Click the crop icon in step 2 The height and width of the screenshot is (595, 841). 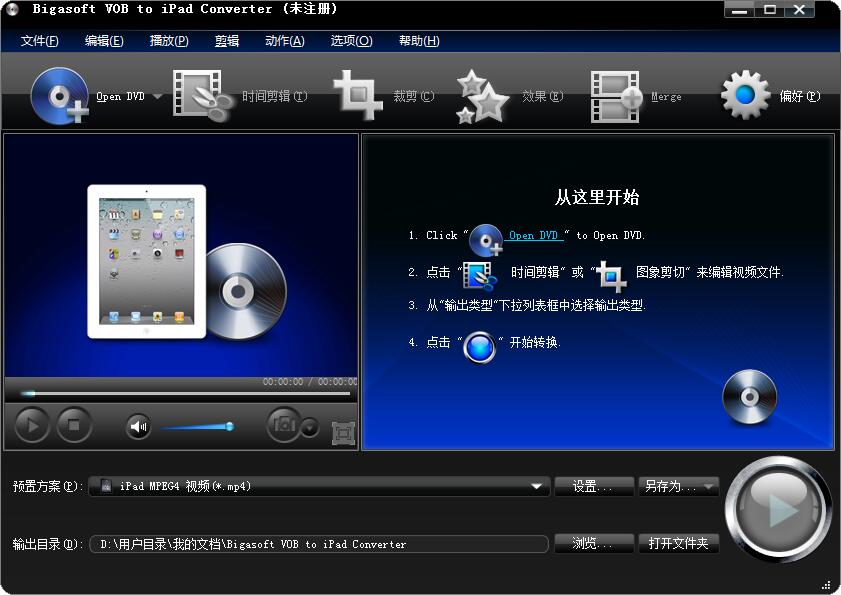pyautogui.click(x=611, y=276)
